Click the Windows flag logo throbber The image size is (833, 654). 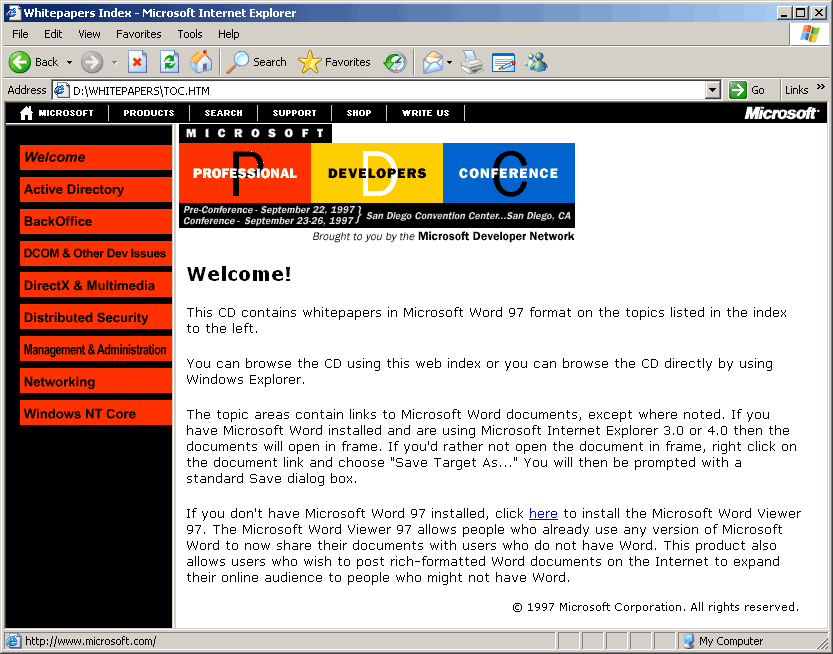click(809, 34)
